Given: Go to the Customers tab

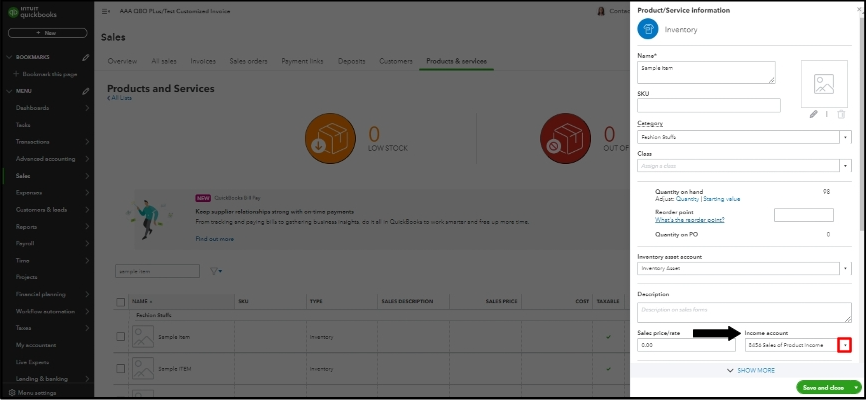Looking at the screenshot, I should click(395, 61).
